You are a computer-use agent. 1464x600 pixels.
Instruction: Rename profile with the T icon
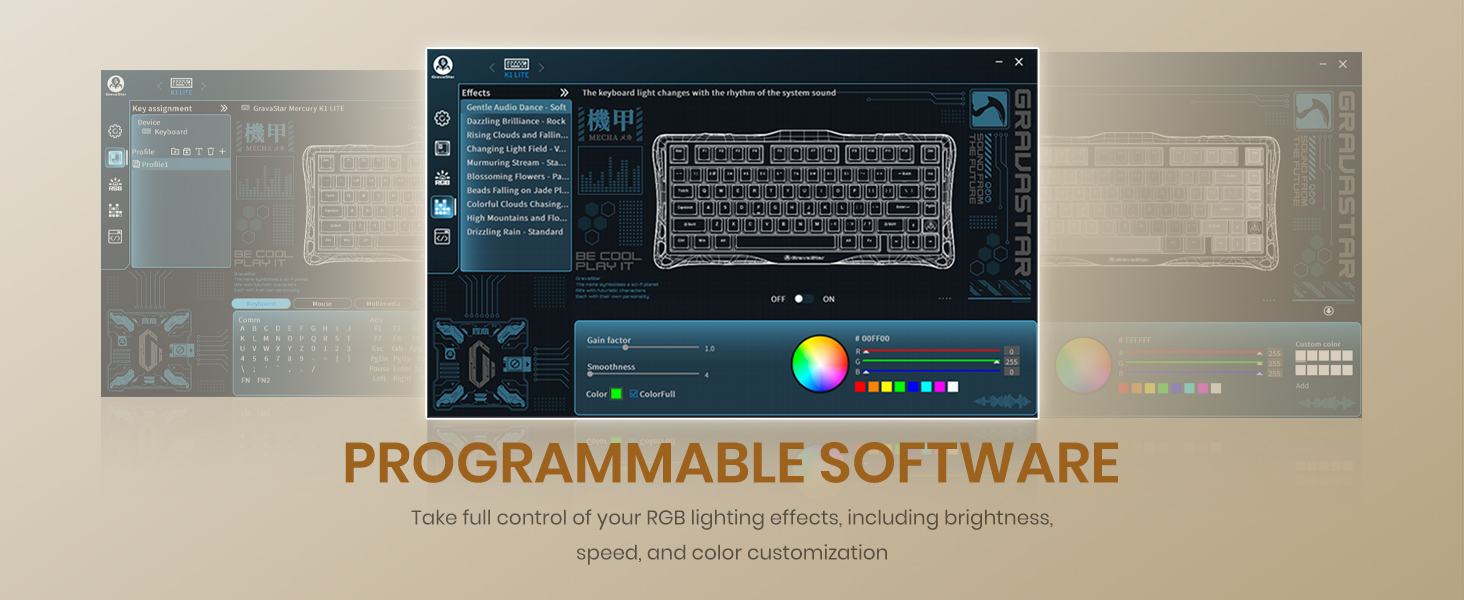[x=198, y=152]
